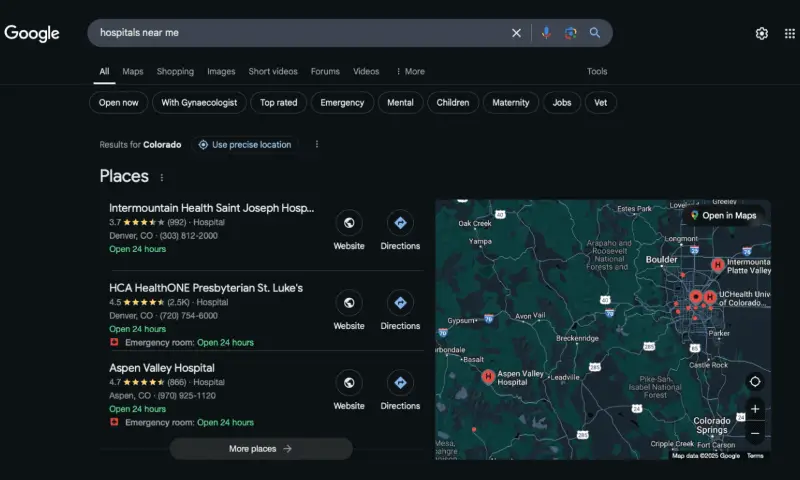Click the Google logo
The height and width of the screenshot is (480, 800).
pyautogui.click(x=32, y=33)
